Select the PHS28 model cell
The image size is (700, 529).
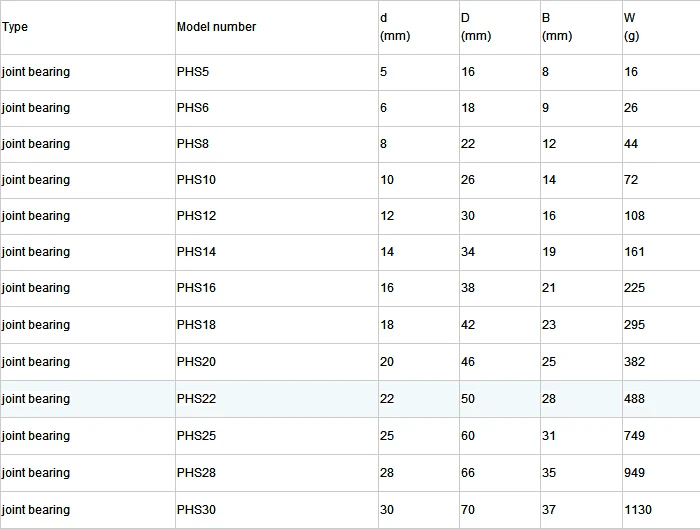pos(196,473)
